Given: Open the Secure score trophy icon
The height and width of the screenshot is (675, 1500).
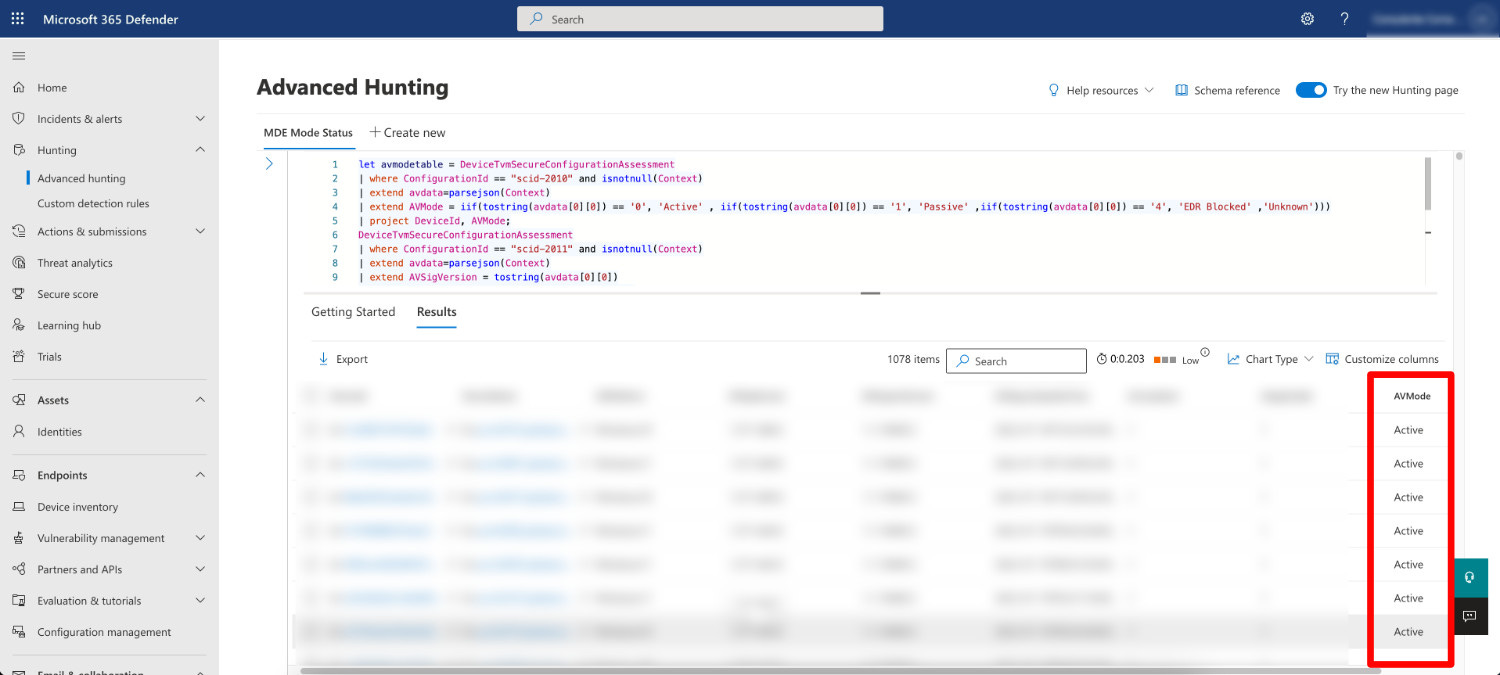Looking at the screenshot, I should point(18,294).
